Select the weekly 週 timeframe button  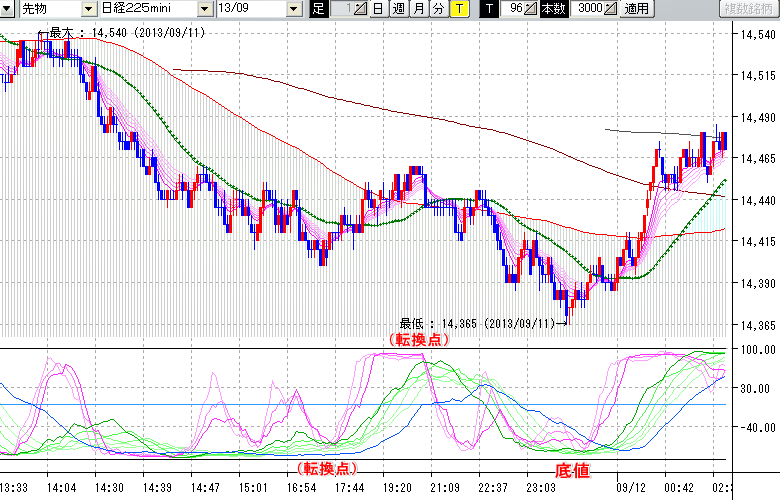pyautogui.click(x=397, y=9)
